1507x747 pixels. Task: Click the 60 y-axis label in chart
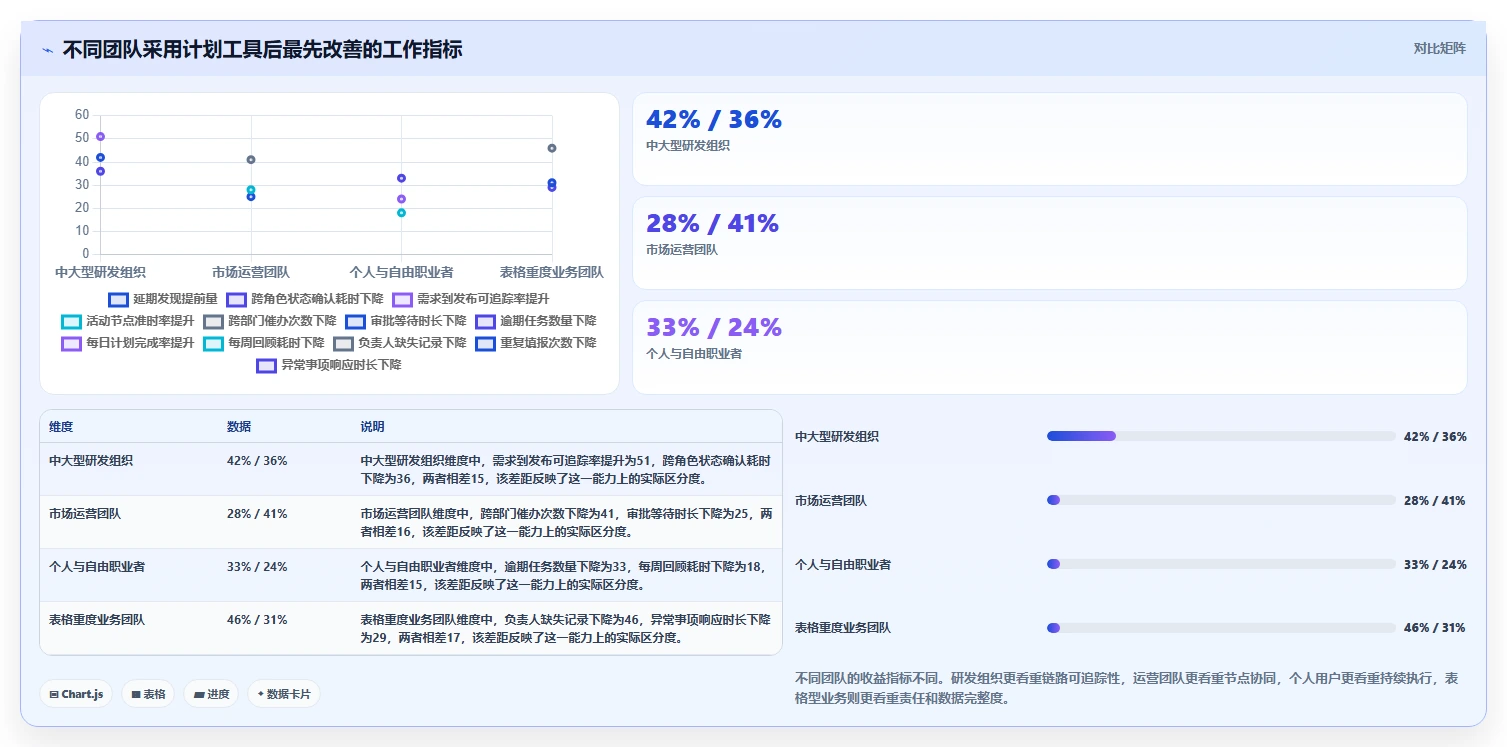(82, 115)
